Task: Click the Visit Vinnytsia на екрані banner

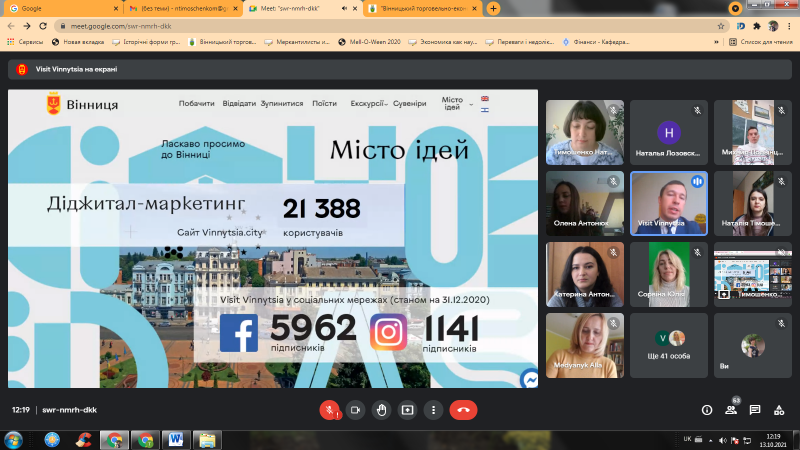Action: [x=399, y=69]
